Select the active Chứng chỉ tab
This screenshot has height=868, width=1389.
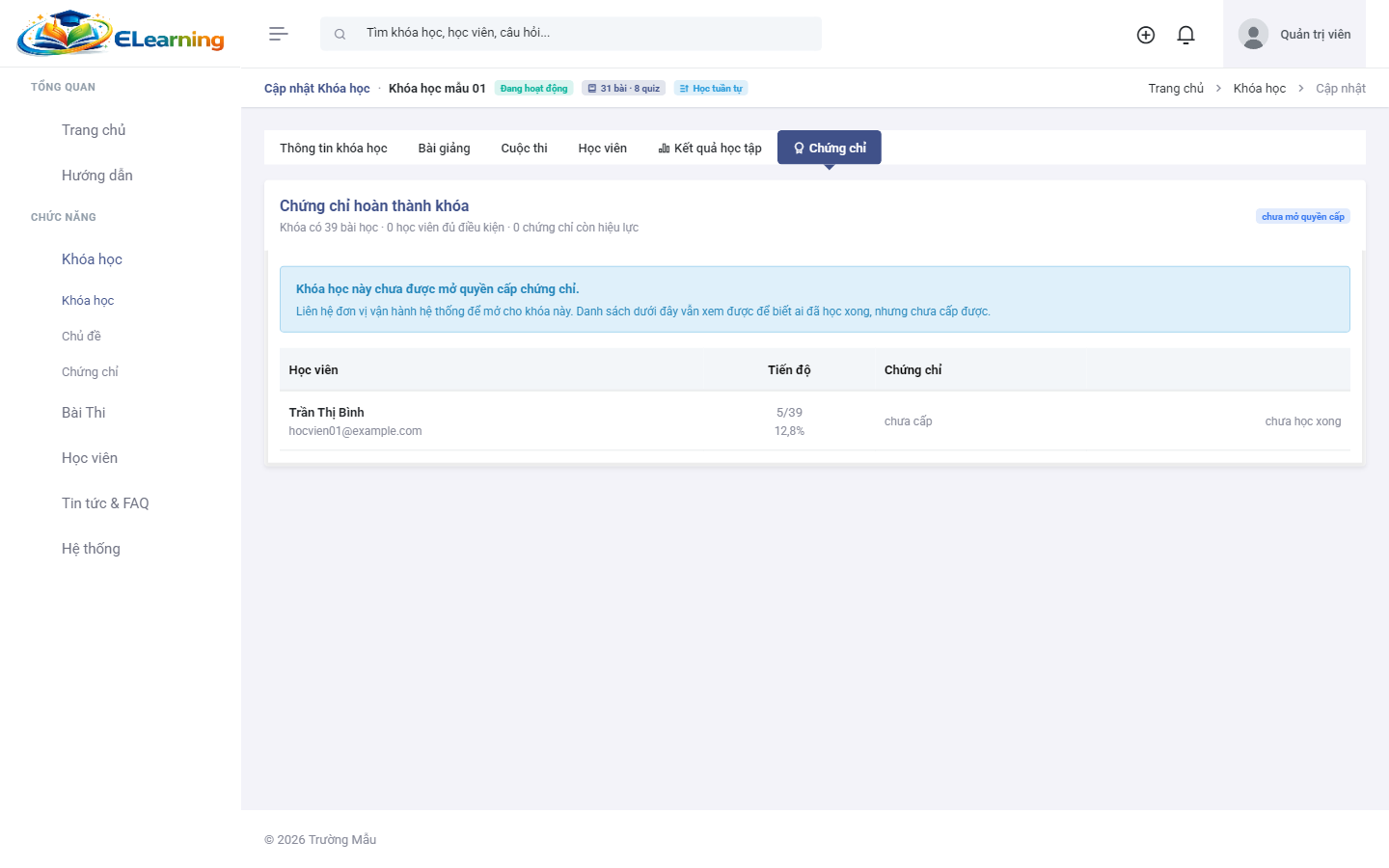[830, 148]
